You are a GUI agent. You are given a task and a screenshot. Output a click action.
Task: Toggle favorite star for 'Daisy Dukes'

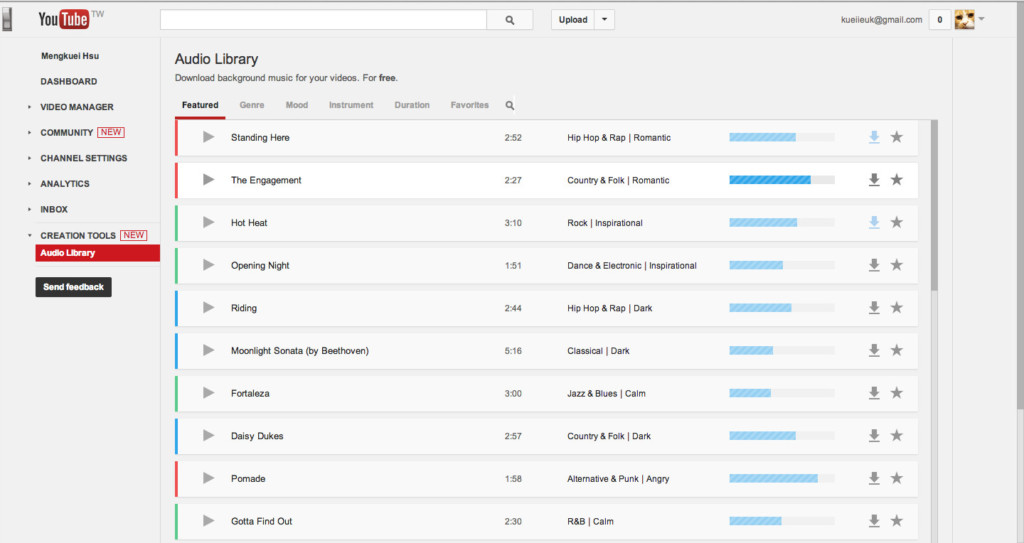896,436
